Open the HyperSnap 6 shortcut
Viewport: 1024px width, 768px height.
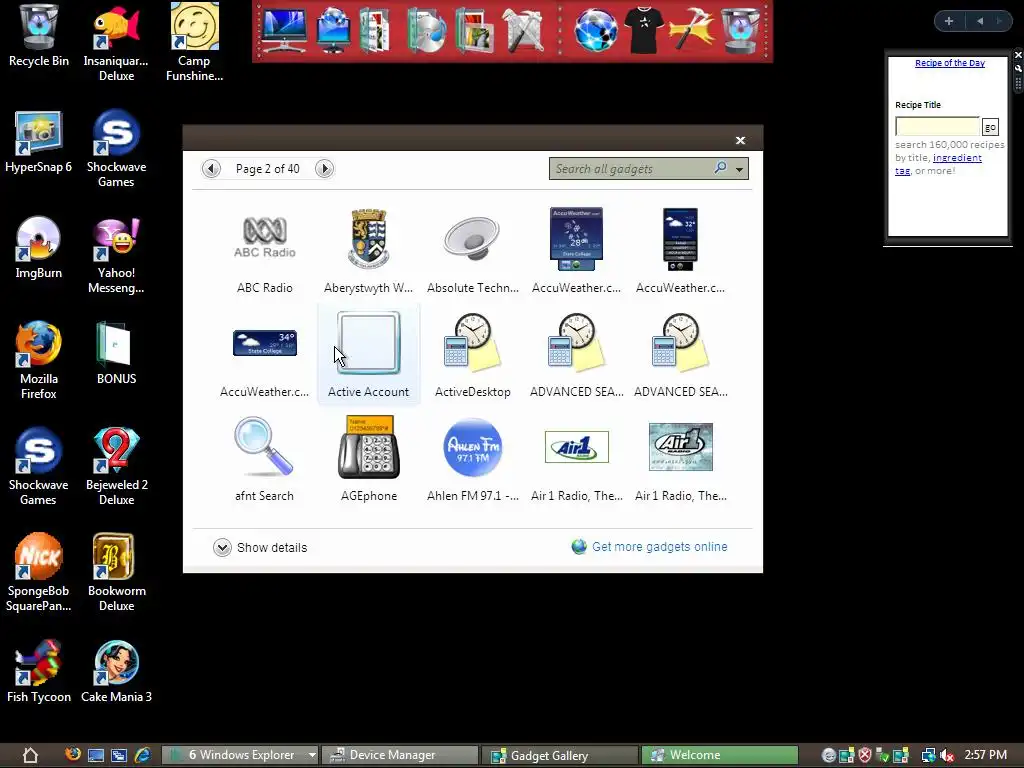point(39,142)
